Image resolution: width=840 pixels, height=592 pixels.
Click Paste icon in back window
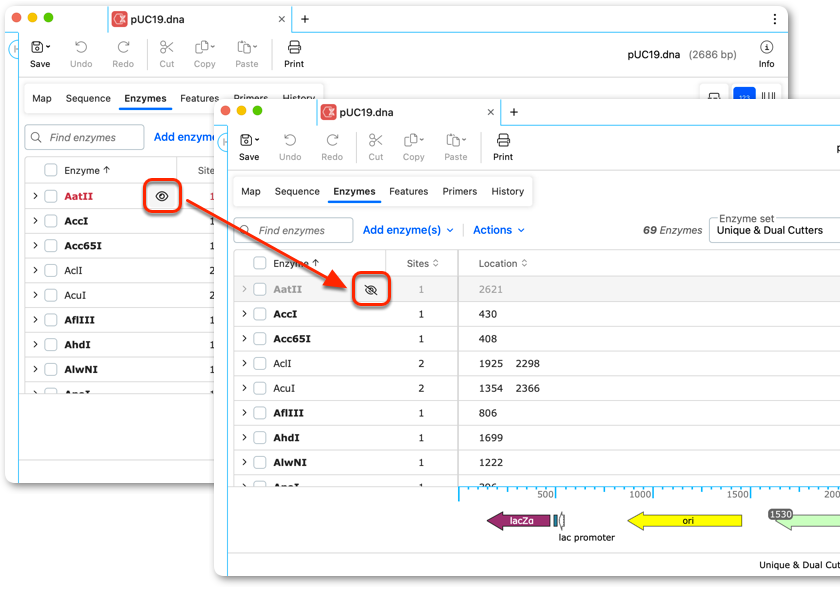click(x=246, y=47)
